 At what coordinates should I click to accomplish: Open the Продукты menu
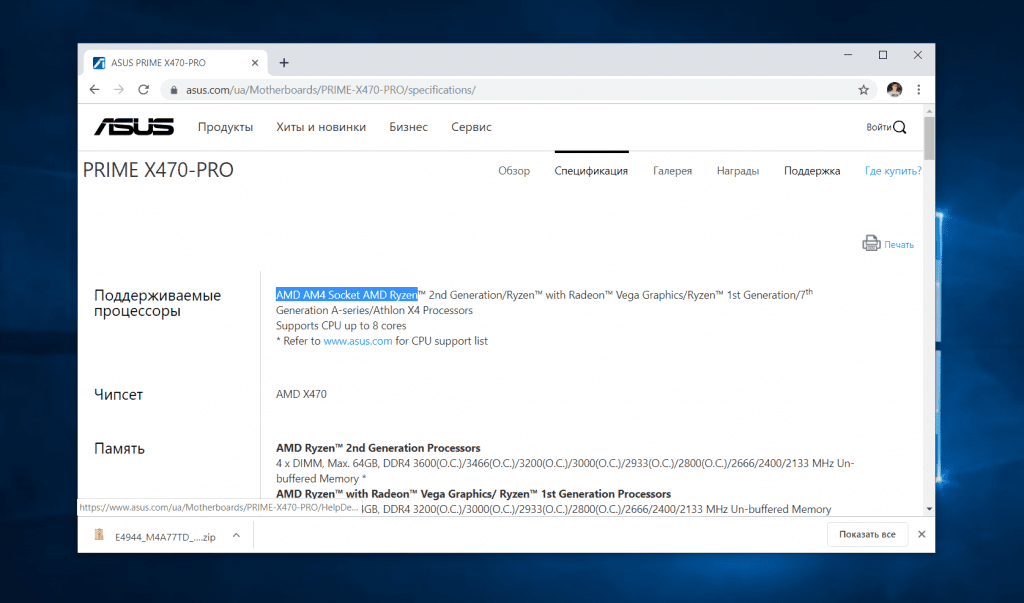pos(225,127)
